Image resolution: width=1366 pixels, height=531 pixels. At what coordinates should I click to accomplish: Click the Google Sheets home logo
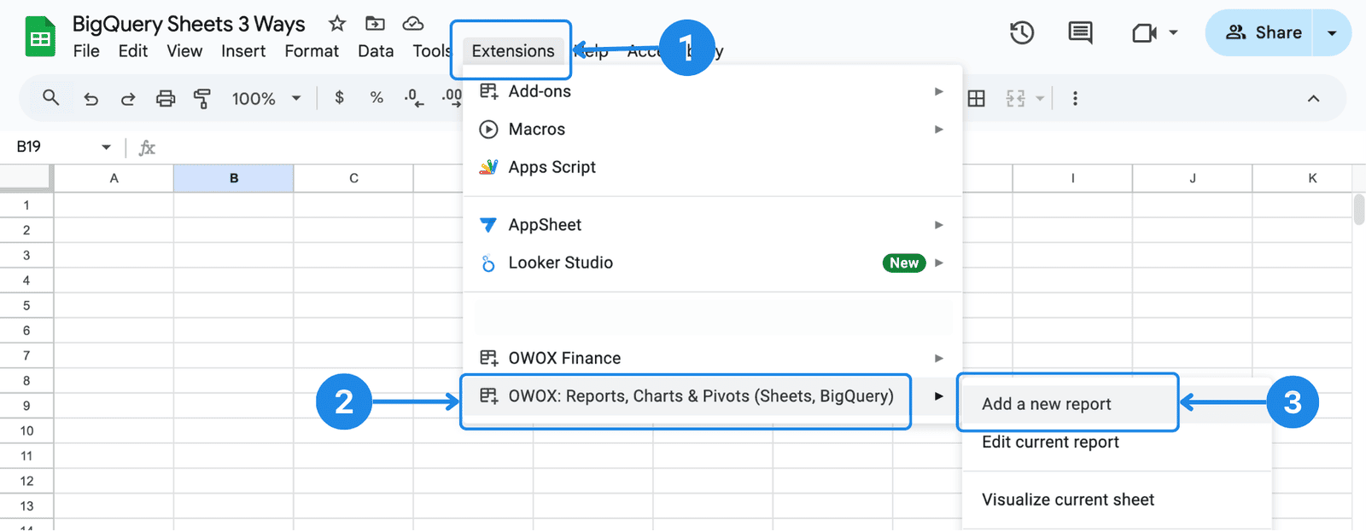40,37
